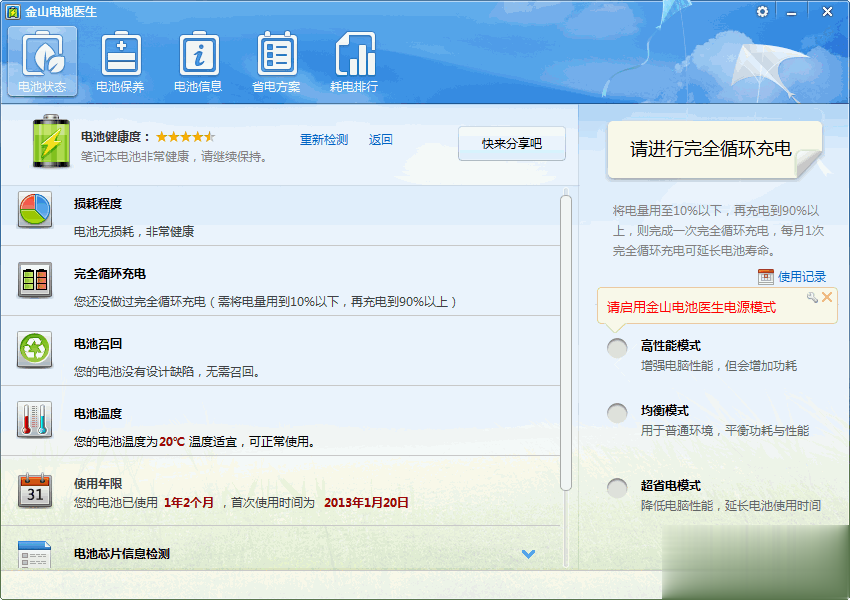The width and height of the screenshot is (850, 600).
Task: Close the 金山电池医生 window
Action: point(827,11)
